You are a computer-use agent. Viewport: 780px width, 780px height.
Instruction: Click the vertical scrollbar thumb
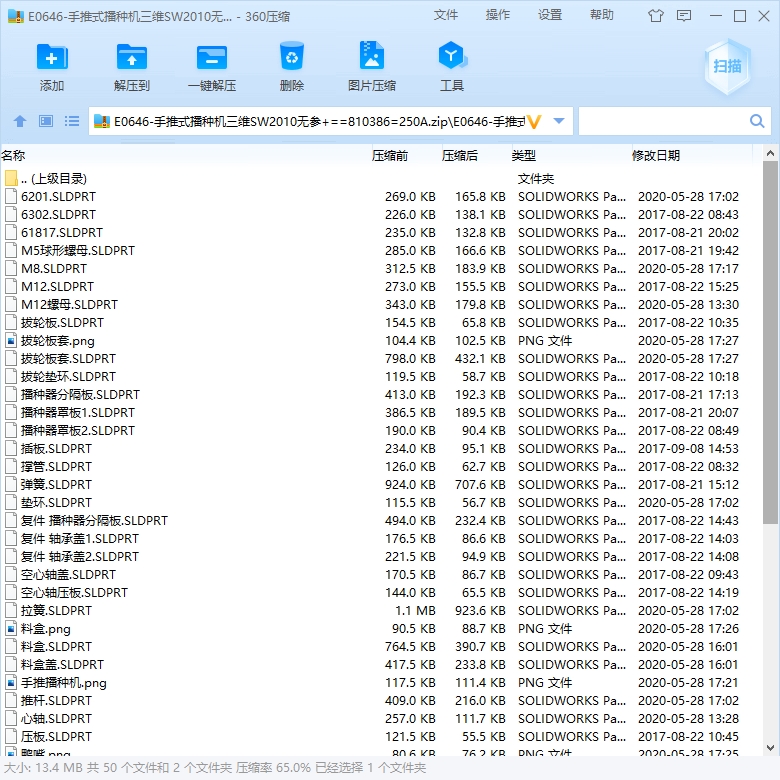click(x=770, y=342)
